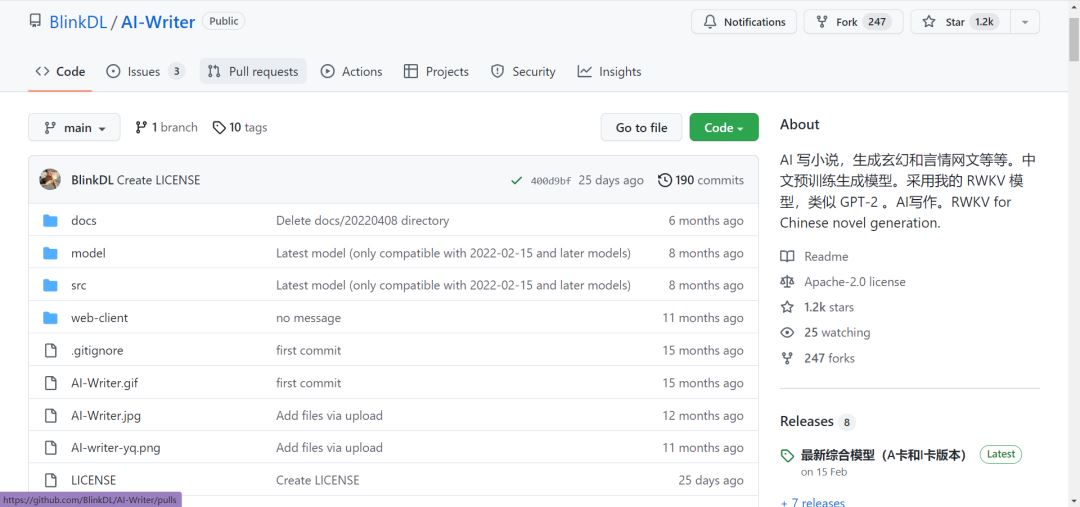
Task: Click the Fork button label
Action: pos(847,22)
